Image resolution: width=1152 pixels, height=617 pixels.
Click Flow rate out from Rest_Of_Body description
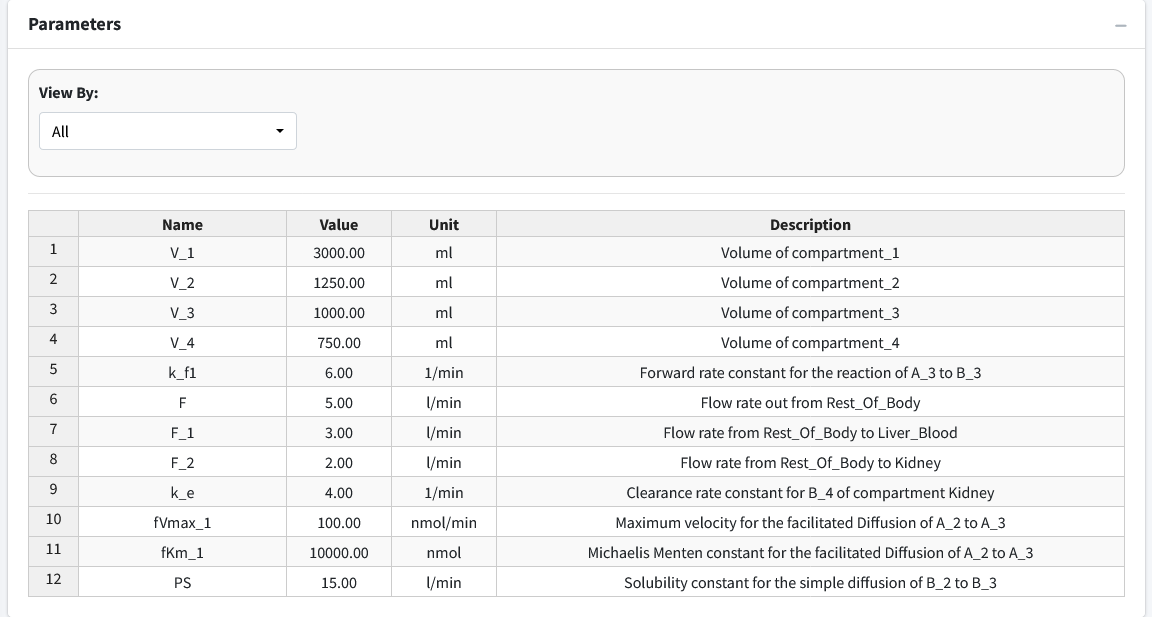[x=810, y=403]
